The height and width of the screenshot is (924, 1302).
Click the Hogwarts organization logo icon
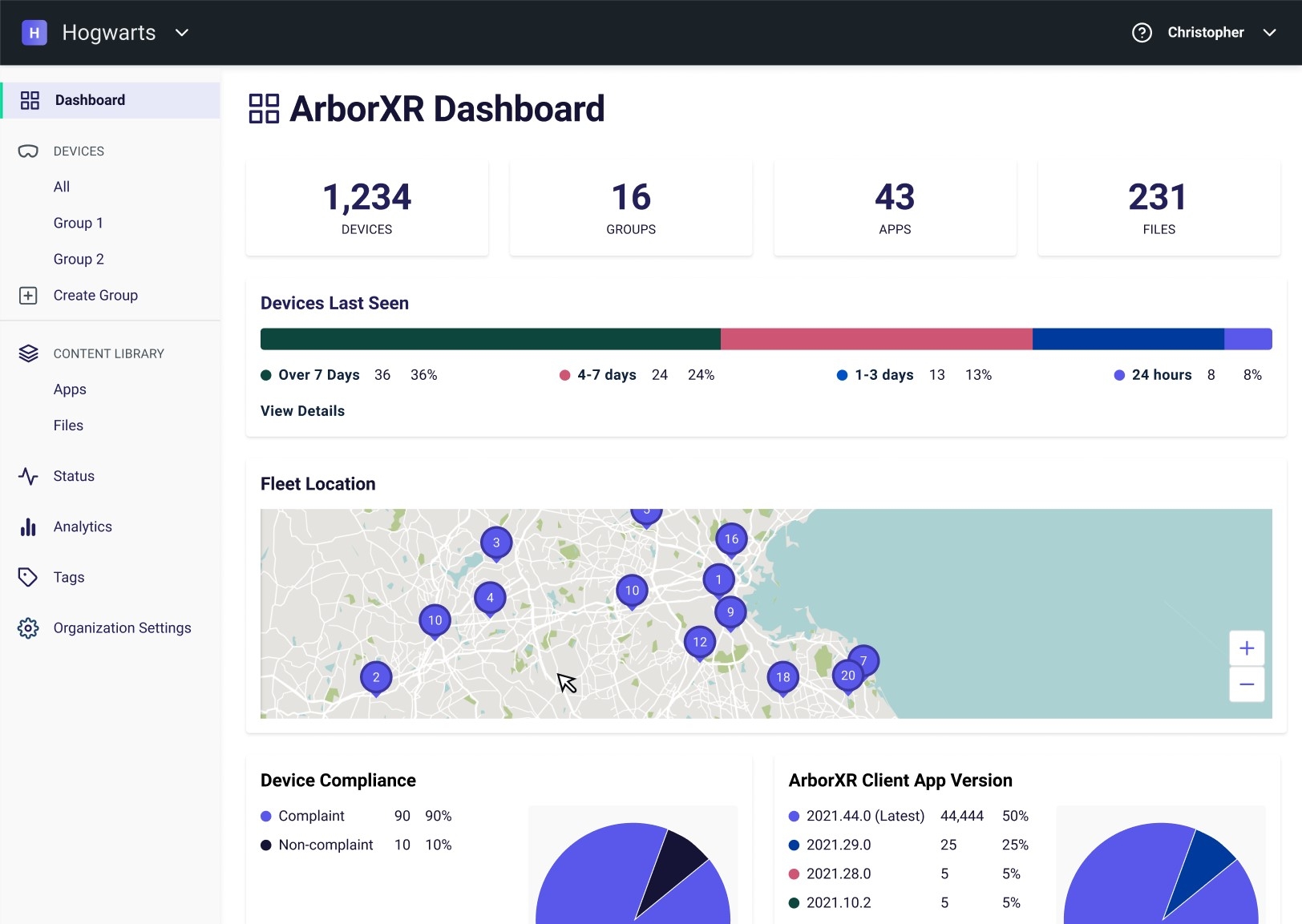34,33
